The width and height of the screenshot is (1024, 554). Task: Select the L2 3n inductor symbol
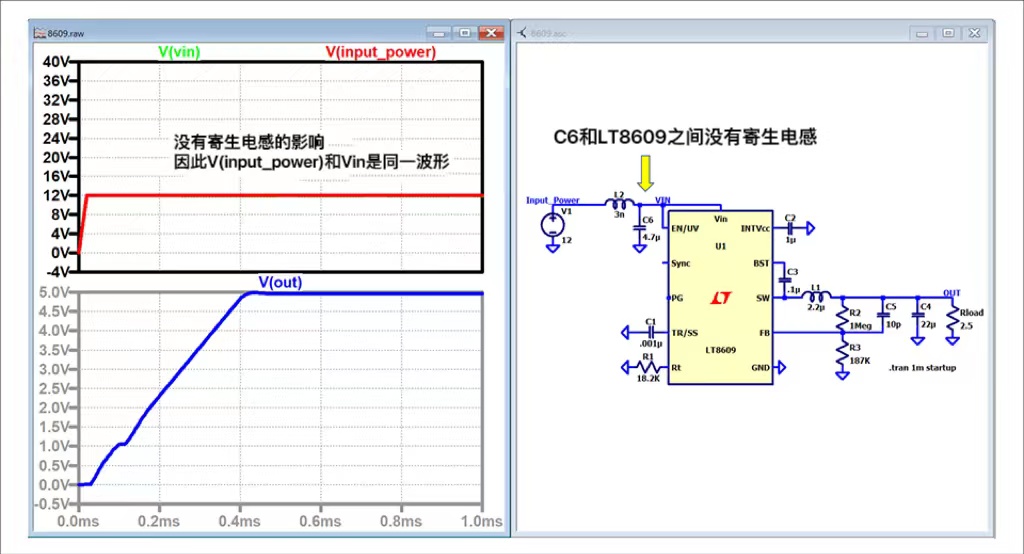pos(618,204)
